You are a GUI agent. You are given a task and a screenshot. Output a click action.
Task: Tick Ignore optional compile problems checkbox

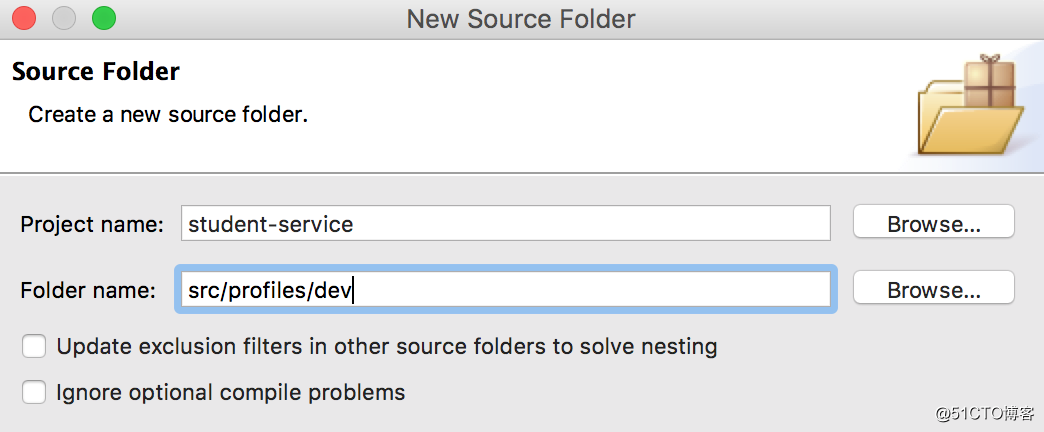[x=34, y=392]
